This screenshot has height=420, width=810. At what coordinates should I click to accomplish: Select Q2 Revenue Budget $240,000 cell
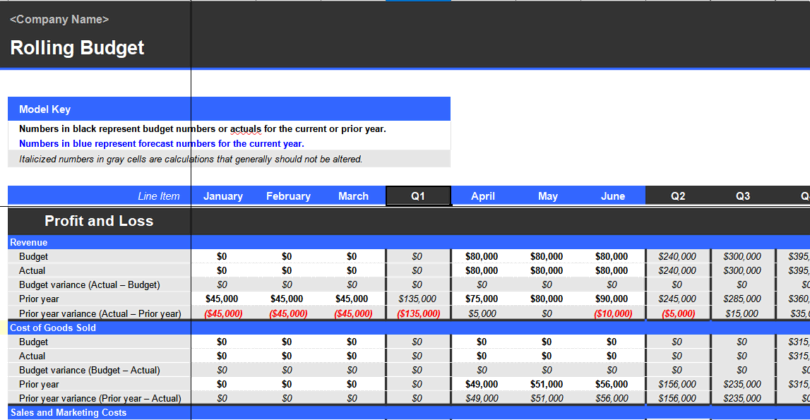click(x=678, y=256)
